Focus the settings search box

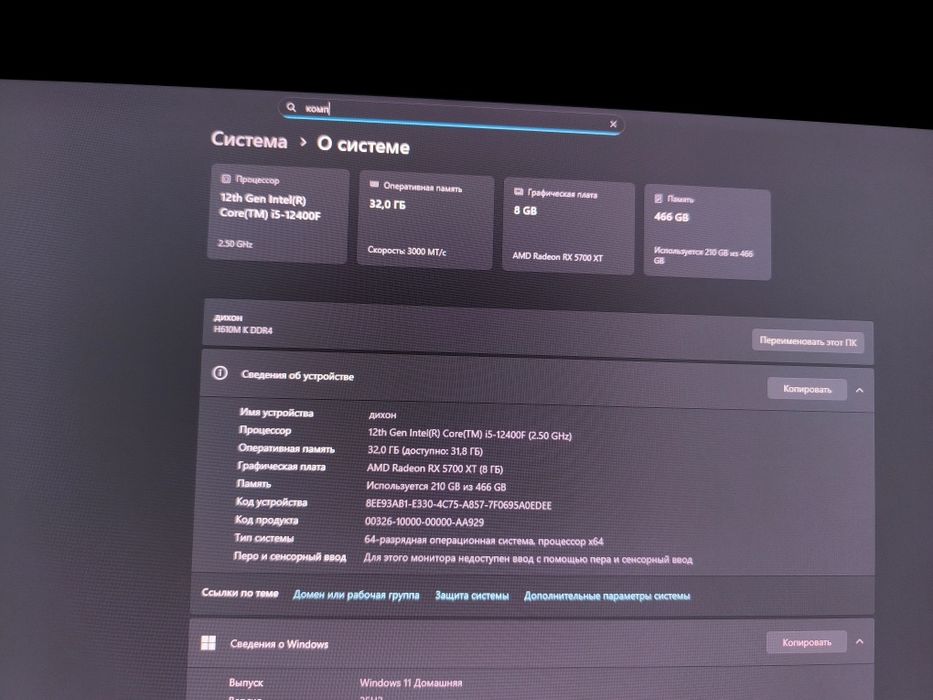[451, 116]
